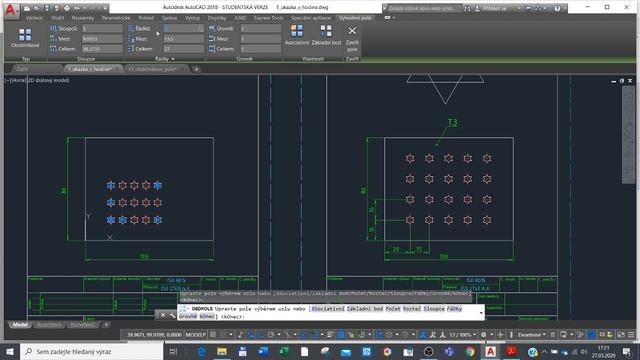Click the row spacing Mezi icon
This screenshot has height=360, width=640.
pos(131,39)
